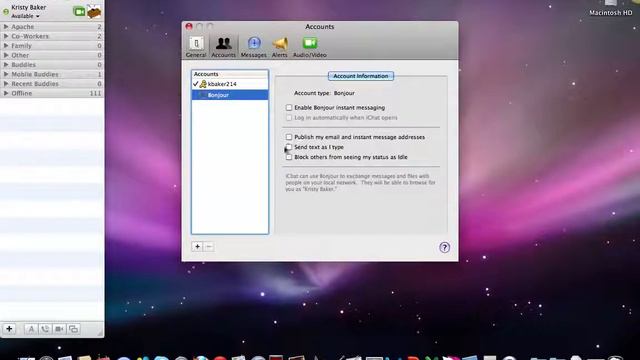Toggle Publish my email and instant message addresses
The height and width of the screenshot is (360, 640).
click(289, 137)
